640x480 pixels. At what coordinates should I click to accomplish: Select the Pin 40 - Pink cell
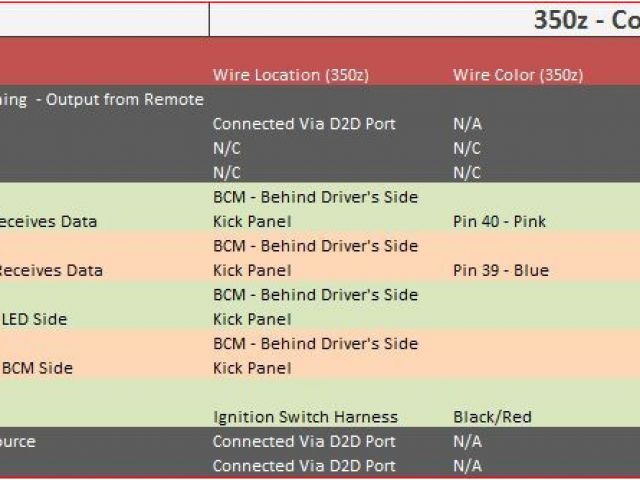click(499, 221)
